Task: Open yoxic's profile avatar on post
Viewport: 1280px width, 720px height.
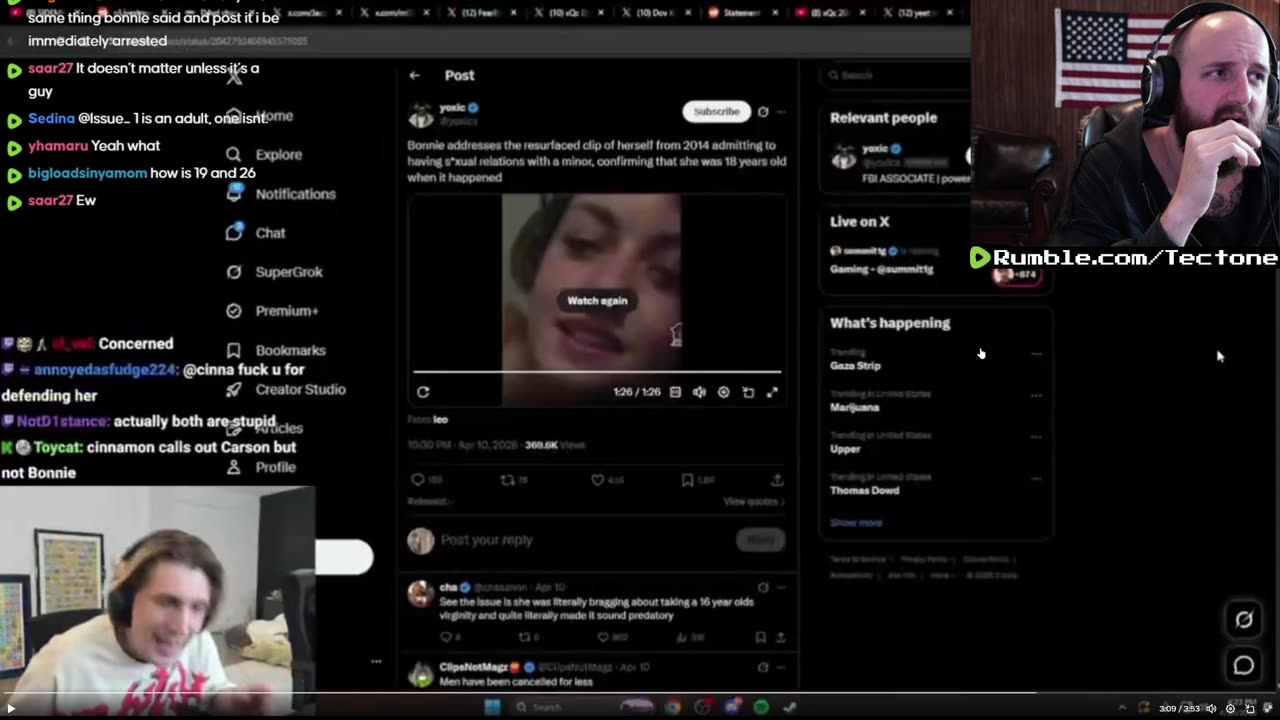Action: (421, 114)
